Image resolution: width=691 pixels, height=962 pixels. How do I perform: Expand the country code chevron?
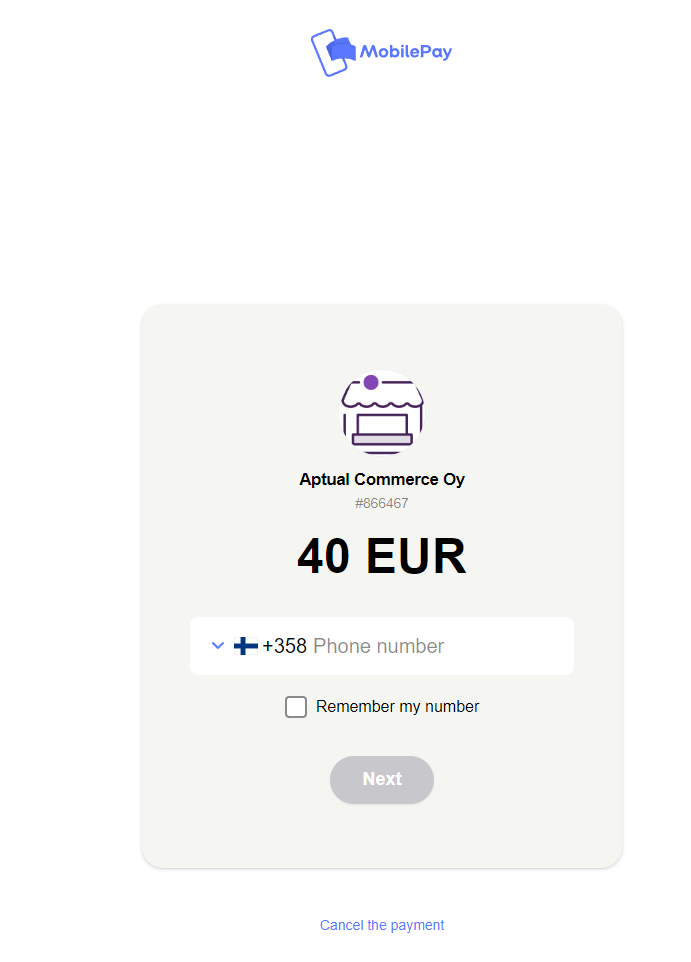218,645
